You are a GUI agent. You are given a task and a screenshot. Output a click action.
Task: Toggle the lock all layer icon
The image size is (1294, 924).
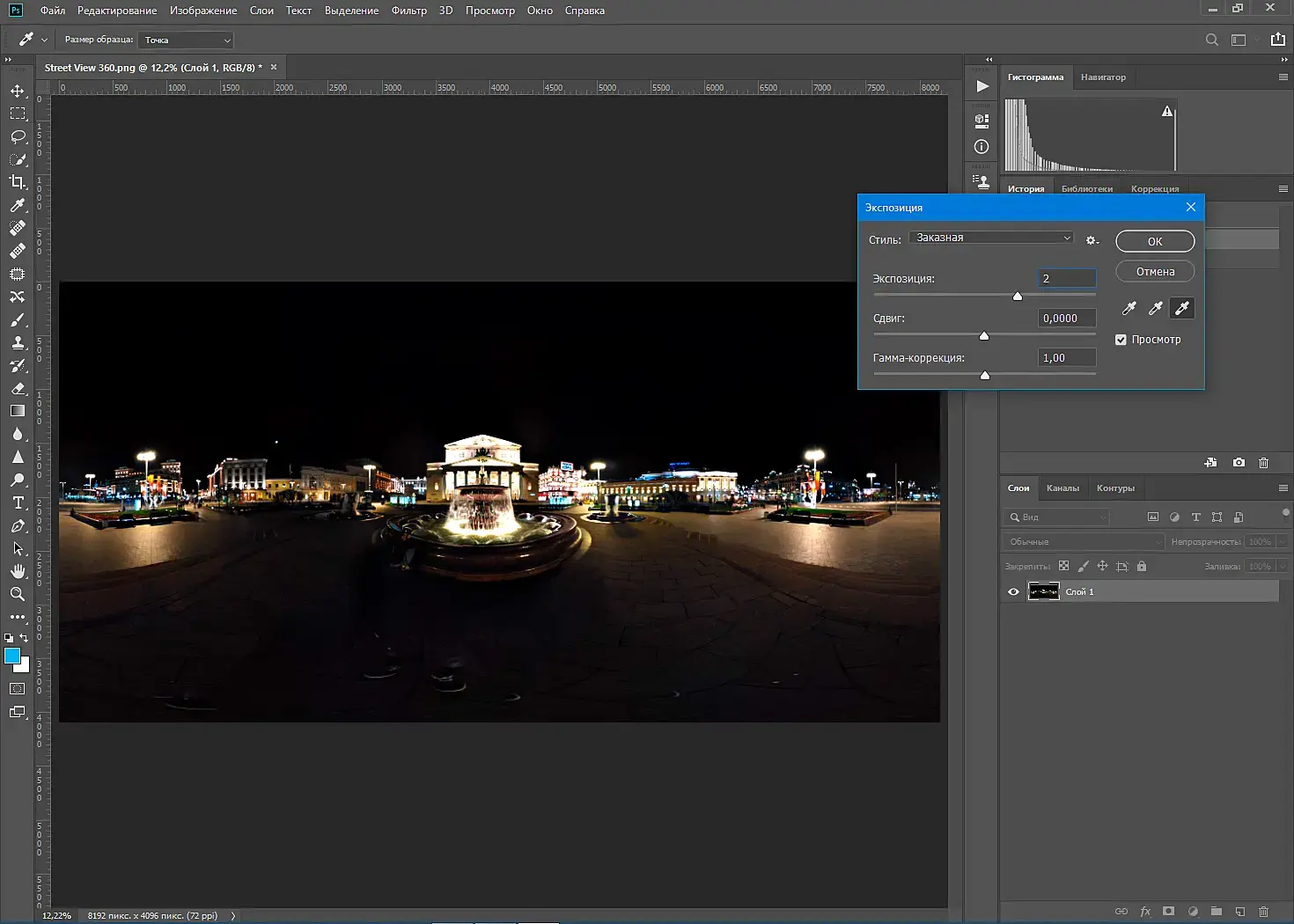(1142, 567)
